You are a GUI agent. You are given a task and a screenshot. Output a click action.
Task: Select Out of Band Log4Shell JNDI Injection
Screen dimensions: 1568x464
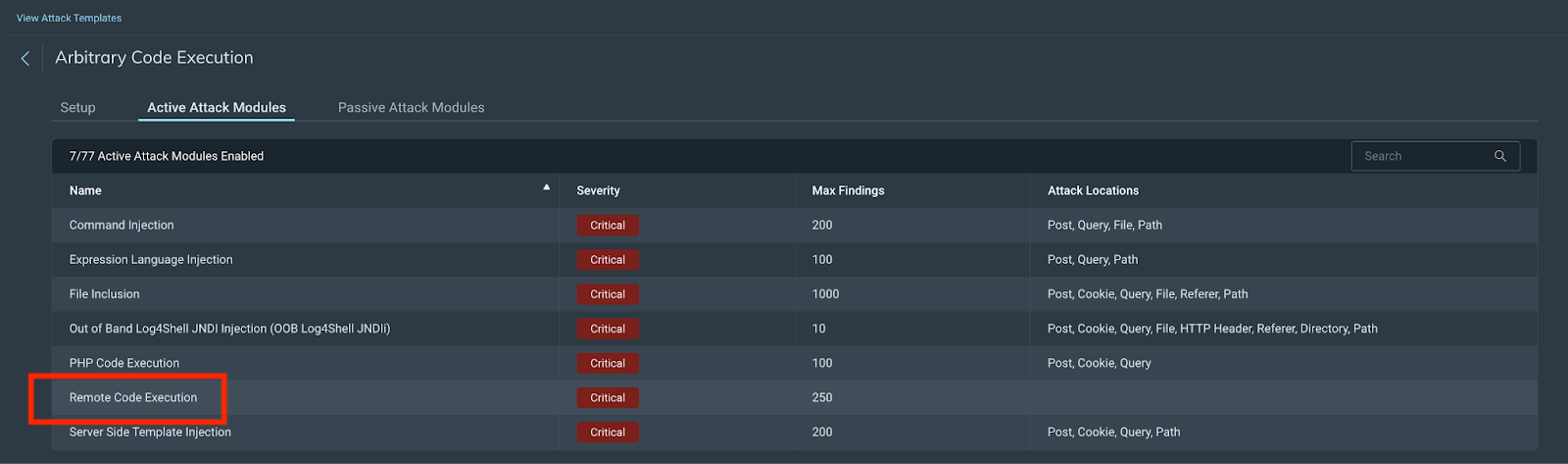pos(229,329)
